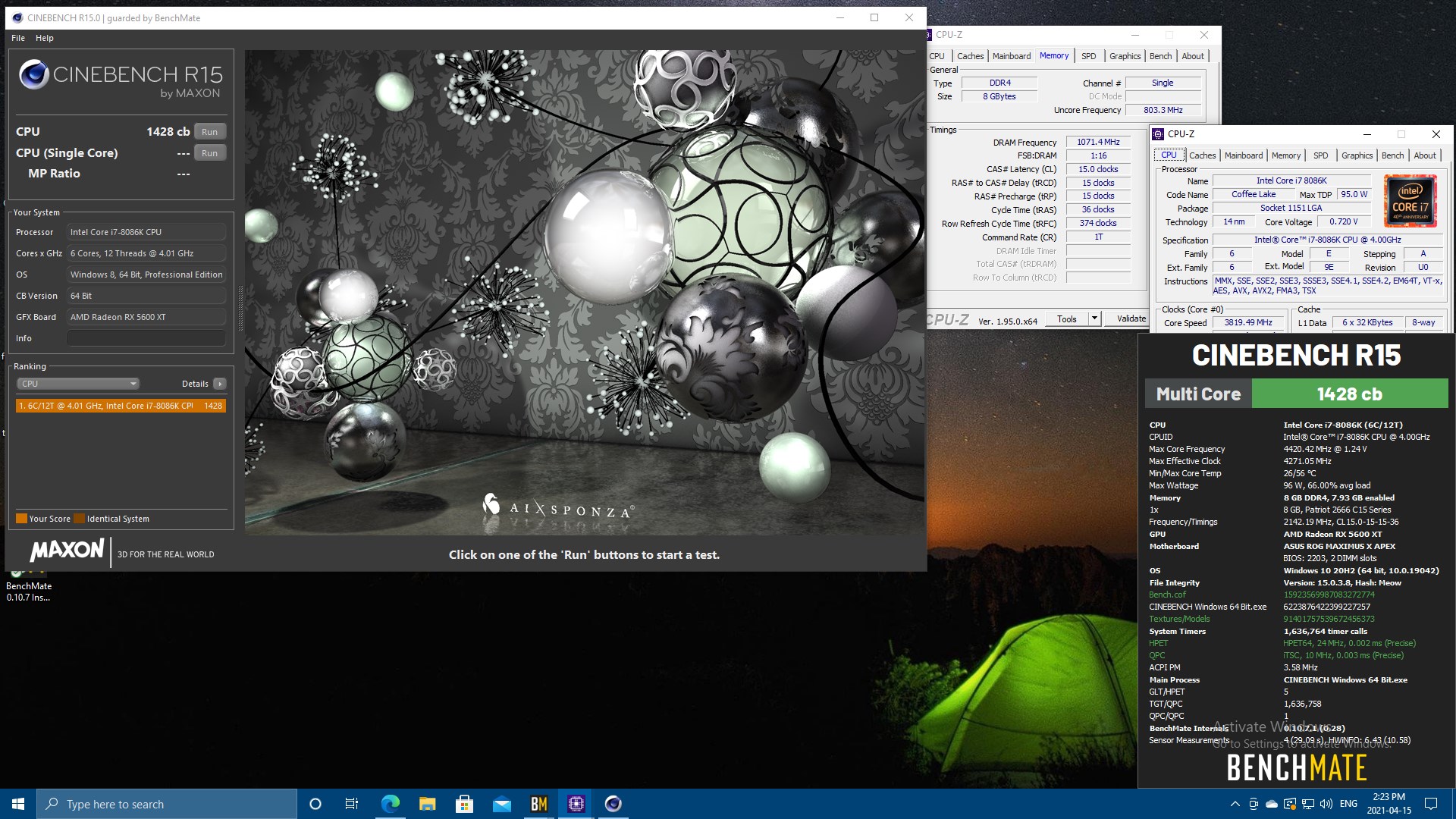1456x819 pixels.
Task: Click the Cinebench title bar icon
Action: tap(16, 18)
